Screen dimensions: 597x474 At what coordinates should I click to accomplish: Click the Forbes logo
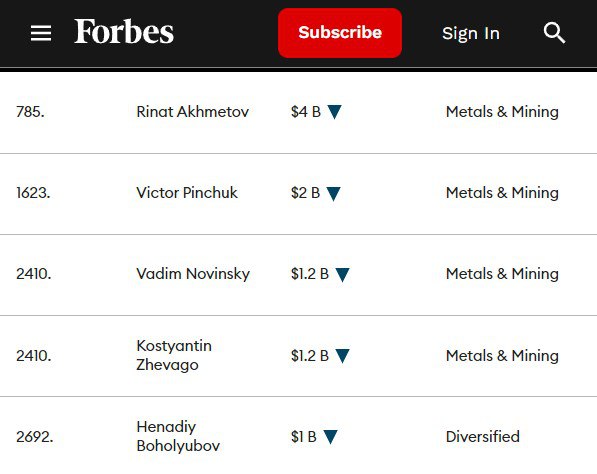[x=124, y=32]
